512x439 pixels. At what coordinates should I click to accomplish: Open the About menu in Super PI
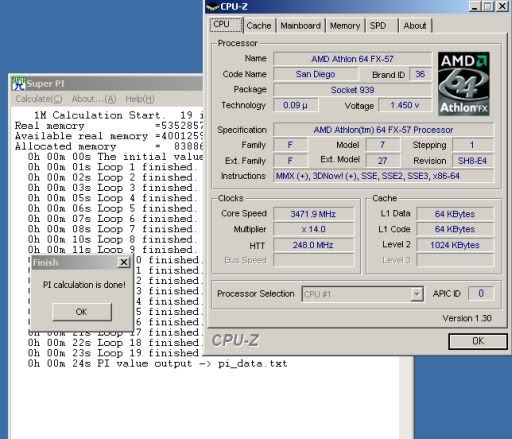(x=94, y=99)
